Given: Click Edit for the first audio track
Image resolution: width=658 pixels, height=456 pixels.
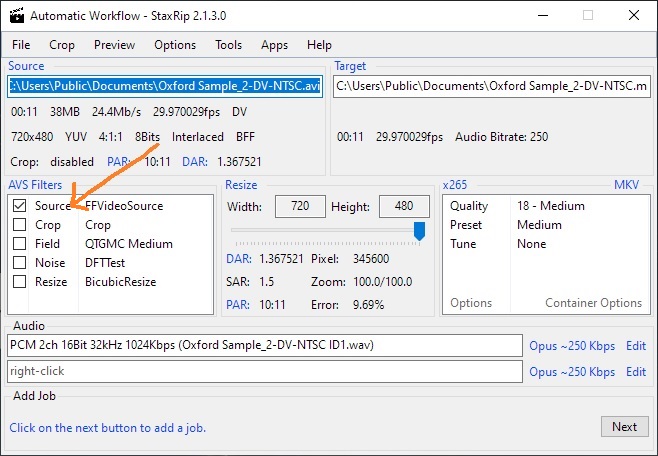Looking at the screenshot, I should [x=636, y=346].
